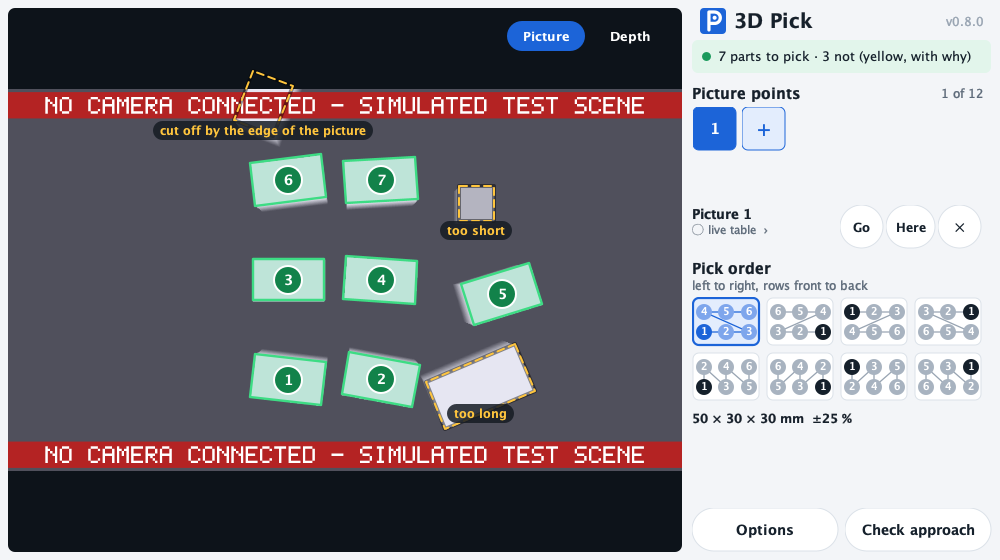Click the Here button

tap(911, 227)
